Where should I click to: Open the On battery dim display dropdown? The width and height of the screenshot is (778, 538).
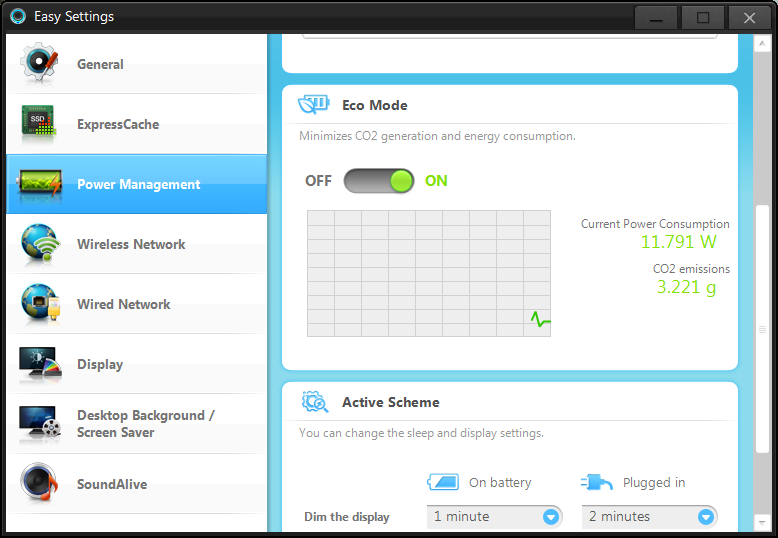(493, 517)
